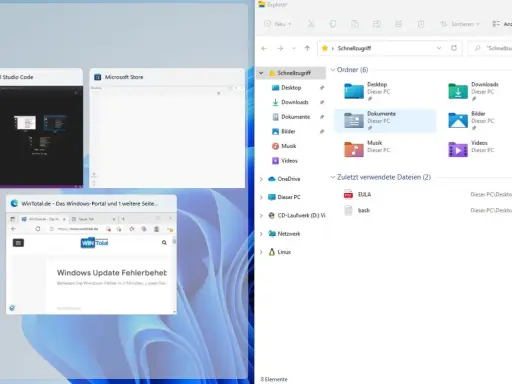Click the Neu button in Explorer toolbar
The image size is (512, 384).
[278, 24]
